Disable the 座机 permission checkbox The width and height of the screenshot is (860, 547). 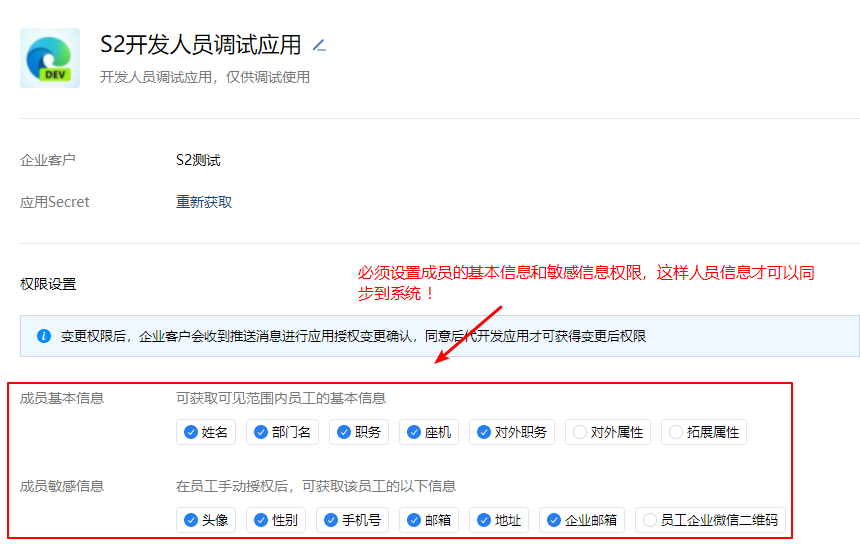coord(413,433)
